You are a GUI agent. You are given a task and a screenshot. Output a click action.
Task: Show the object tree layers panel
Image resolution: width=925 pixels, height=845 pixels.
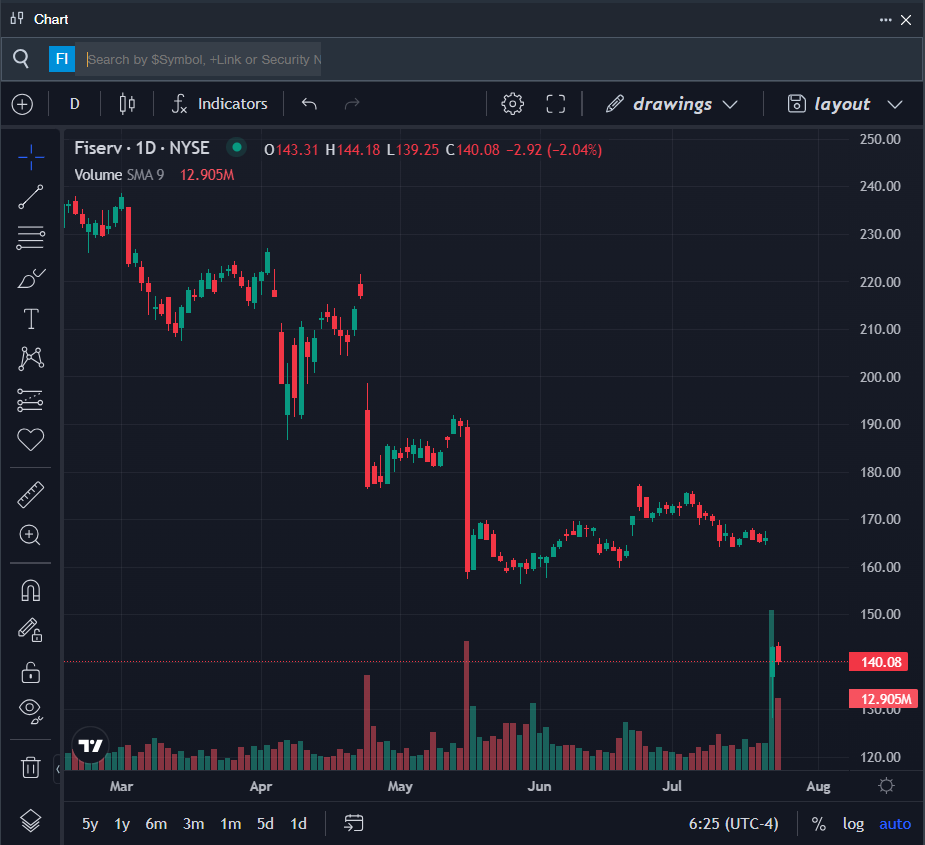pyautogui.click(x=31, y=820)
